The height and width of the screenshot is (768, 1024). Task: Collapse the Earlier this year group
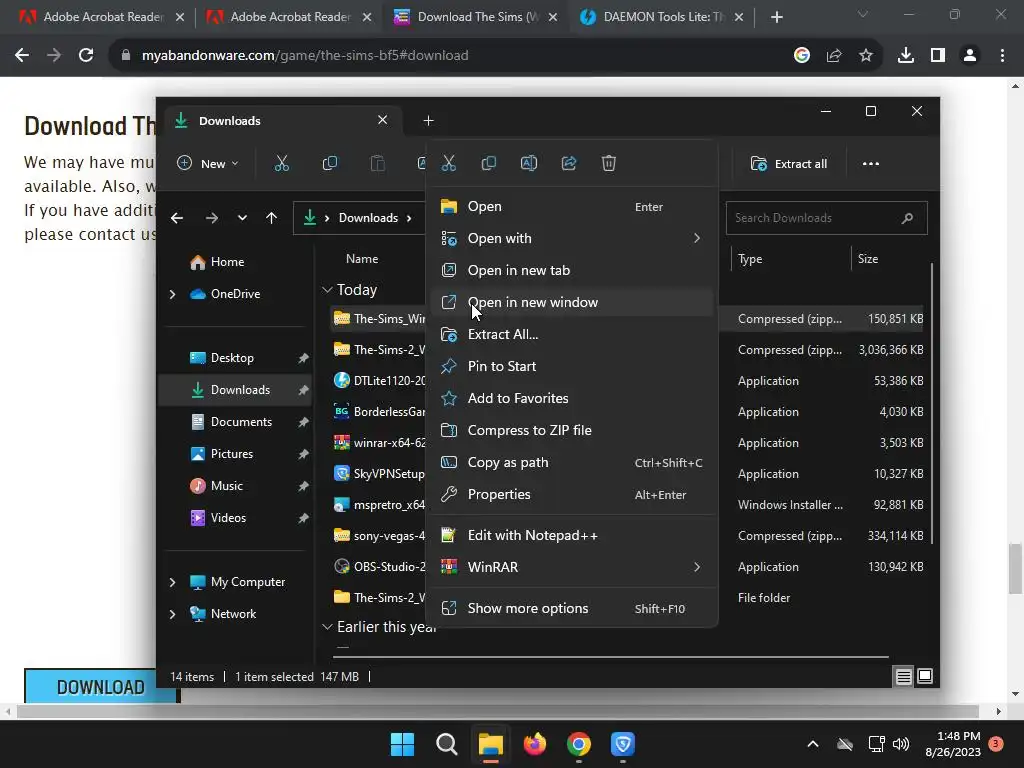[x=327, y=627]
